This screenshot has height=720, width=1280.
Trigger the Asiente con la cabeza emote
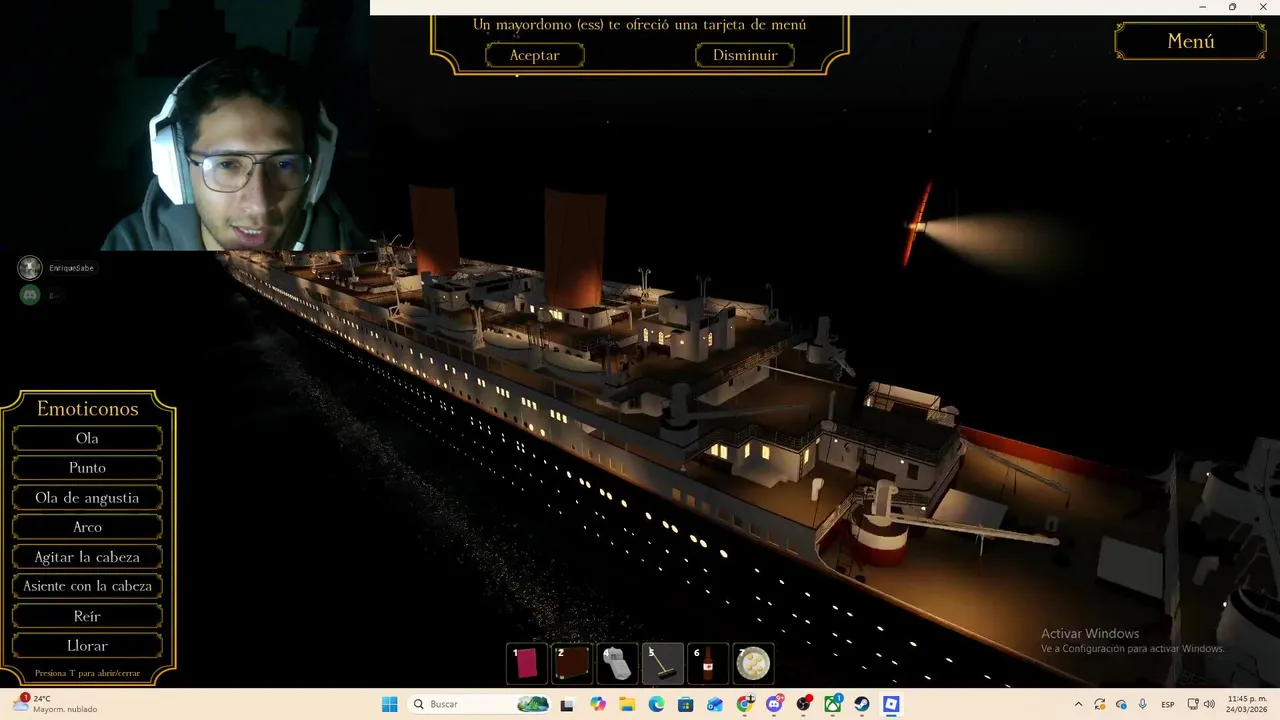click(x=87, y=586)
